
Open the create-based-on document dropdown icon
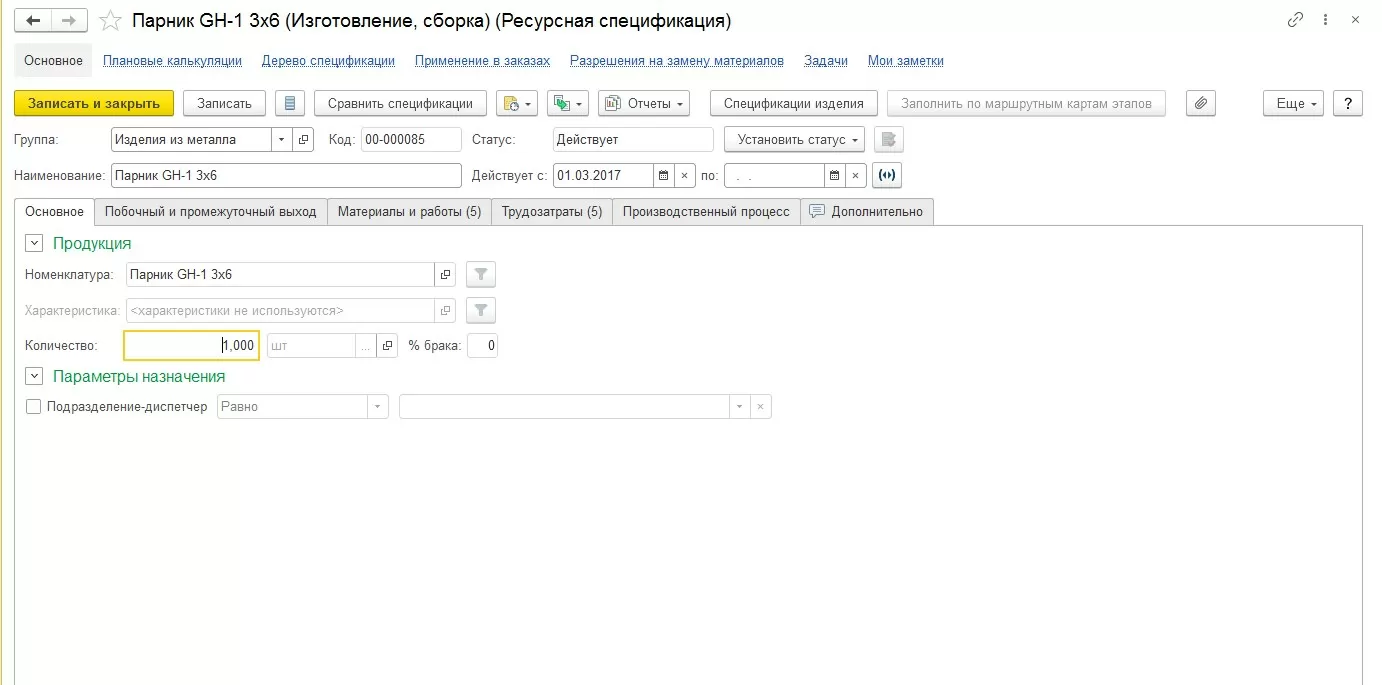(517, 103)
